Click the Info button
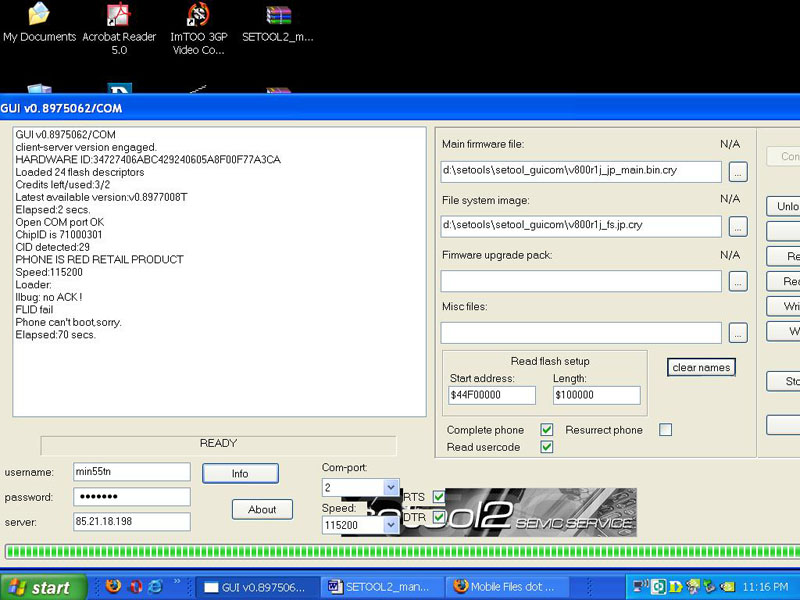800x600 pixels. (240, 473)
